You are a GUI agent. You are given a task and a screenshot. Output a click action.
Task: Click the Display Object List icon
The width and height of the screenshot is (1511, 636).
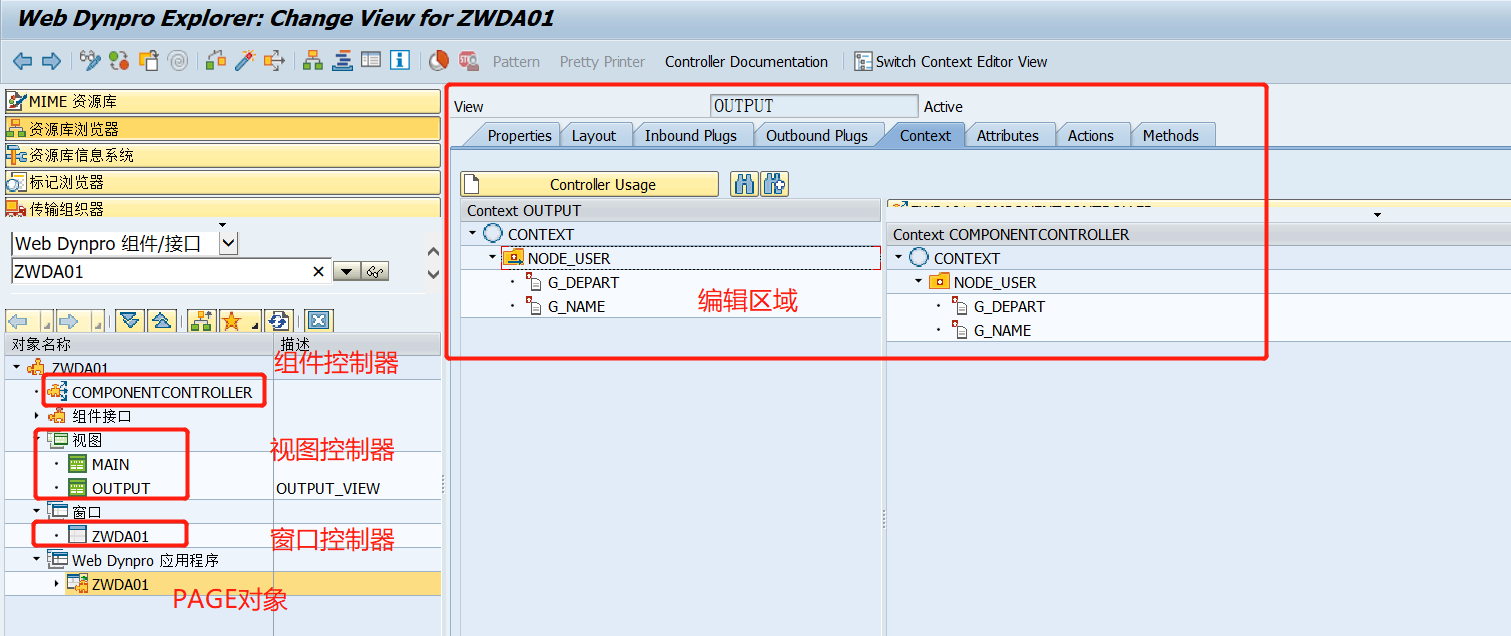[x=342, y=61]
